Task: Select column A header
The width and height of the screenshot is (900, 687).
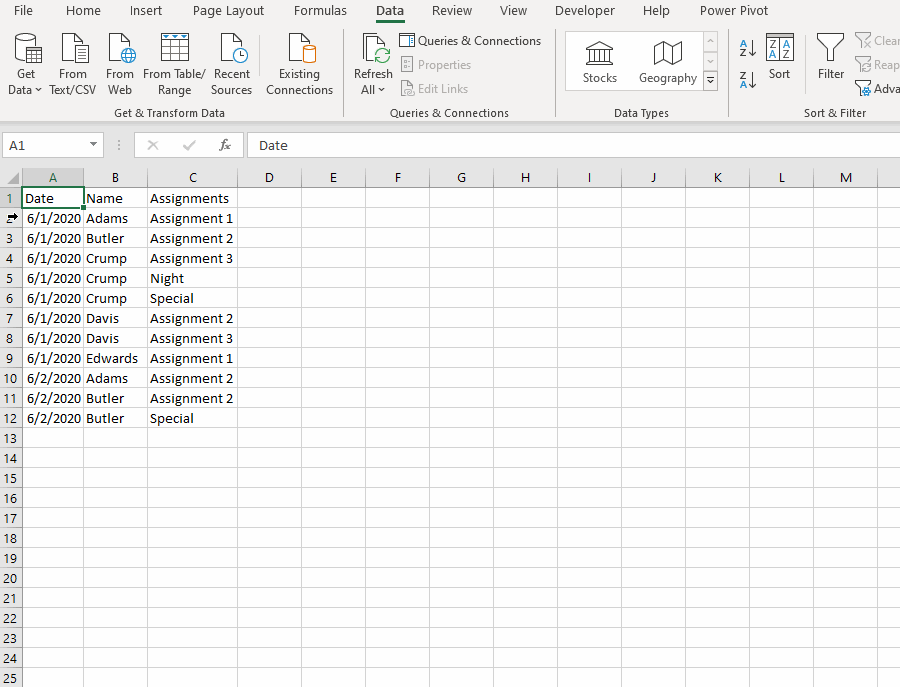Action: coord(53,177)
